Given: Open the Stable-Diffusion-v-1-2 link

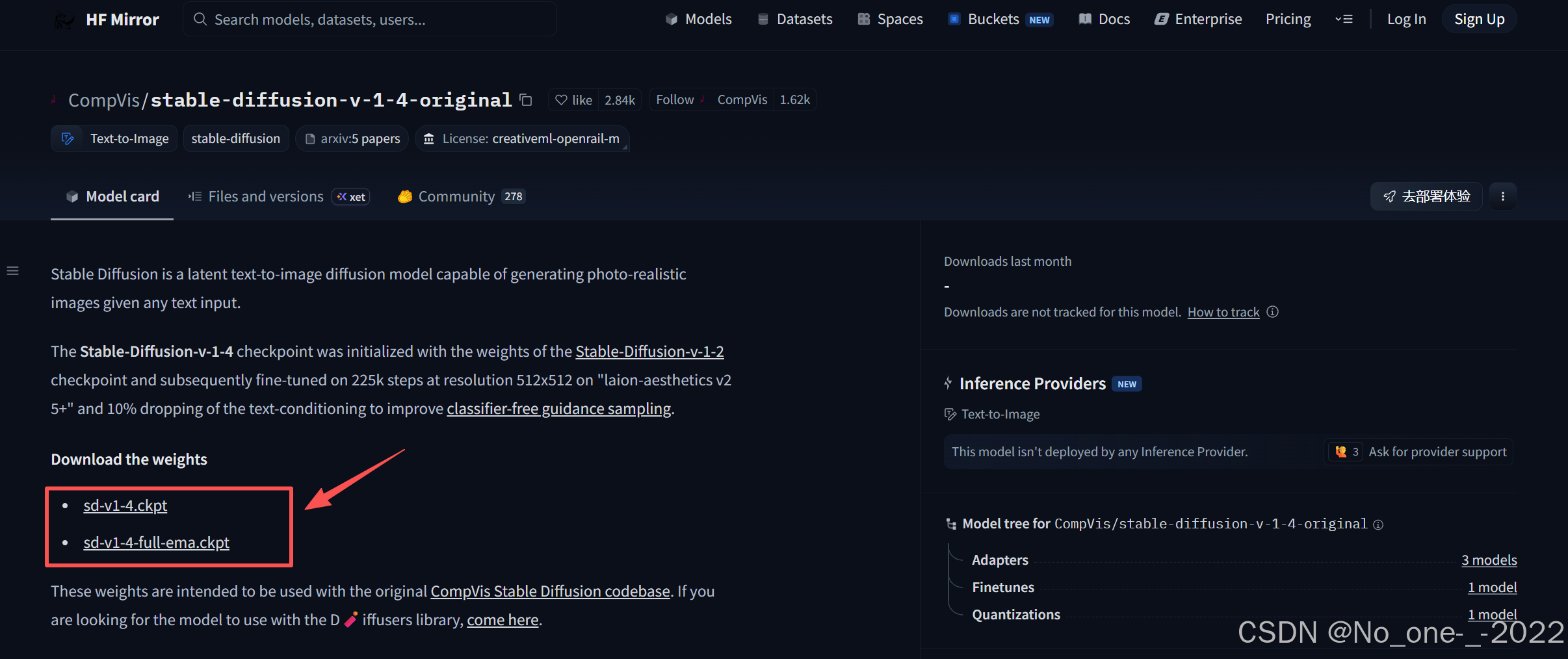Looking at the screenshot, I should [649, 351].
